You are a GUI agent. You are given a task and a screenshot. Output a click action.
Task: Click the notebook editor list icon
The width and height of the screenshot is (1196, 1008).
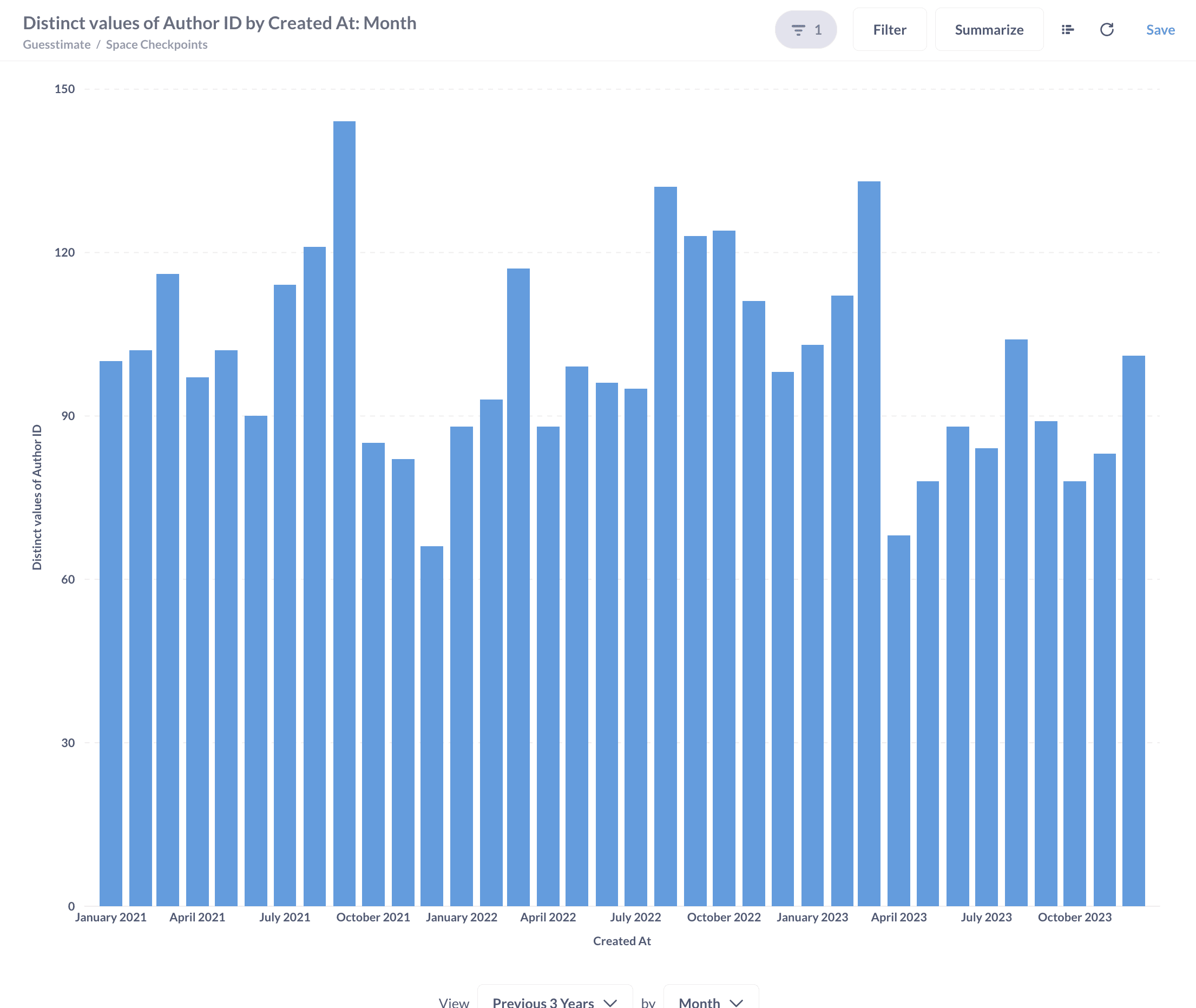tap(1068, 30)
